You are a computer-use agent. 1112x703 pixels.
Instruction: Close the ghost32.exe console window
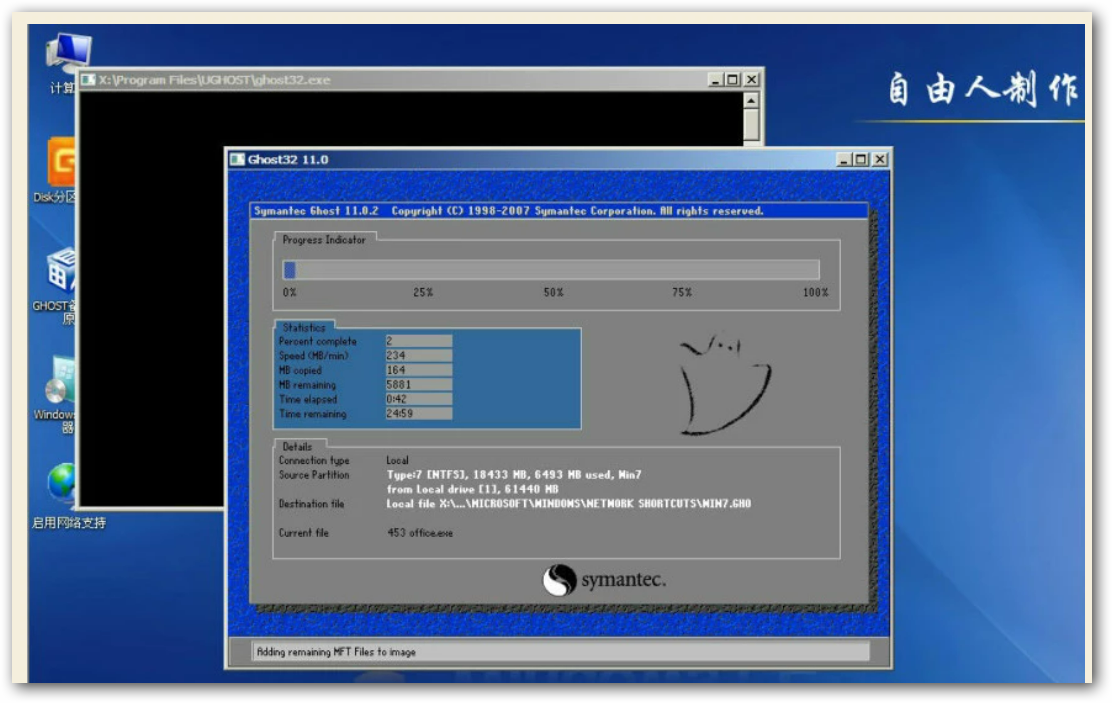752,80
